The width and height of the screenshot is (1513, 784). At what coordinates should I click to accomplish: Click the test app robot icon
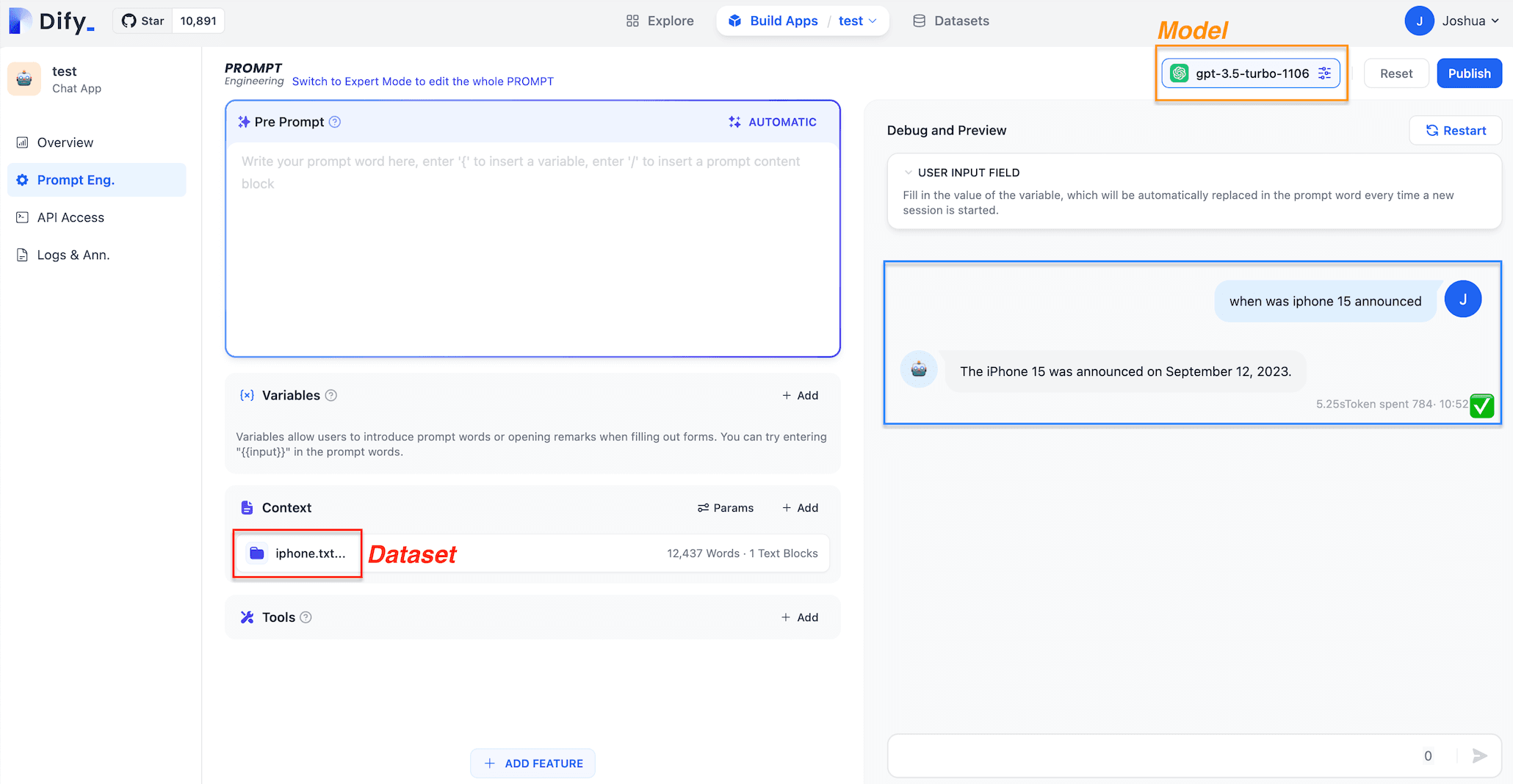tap(24, 79)
